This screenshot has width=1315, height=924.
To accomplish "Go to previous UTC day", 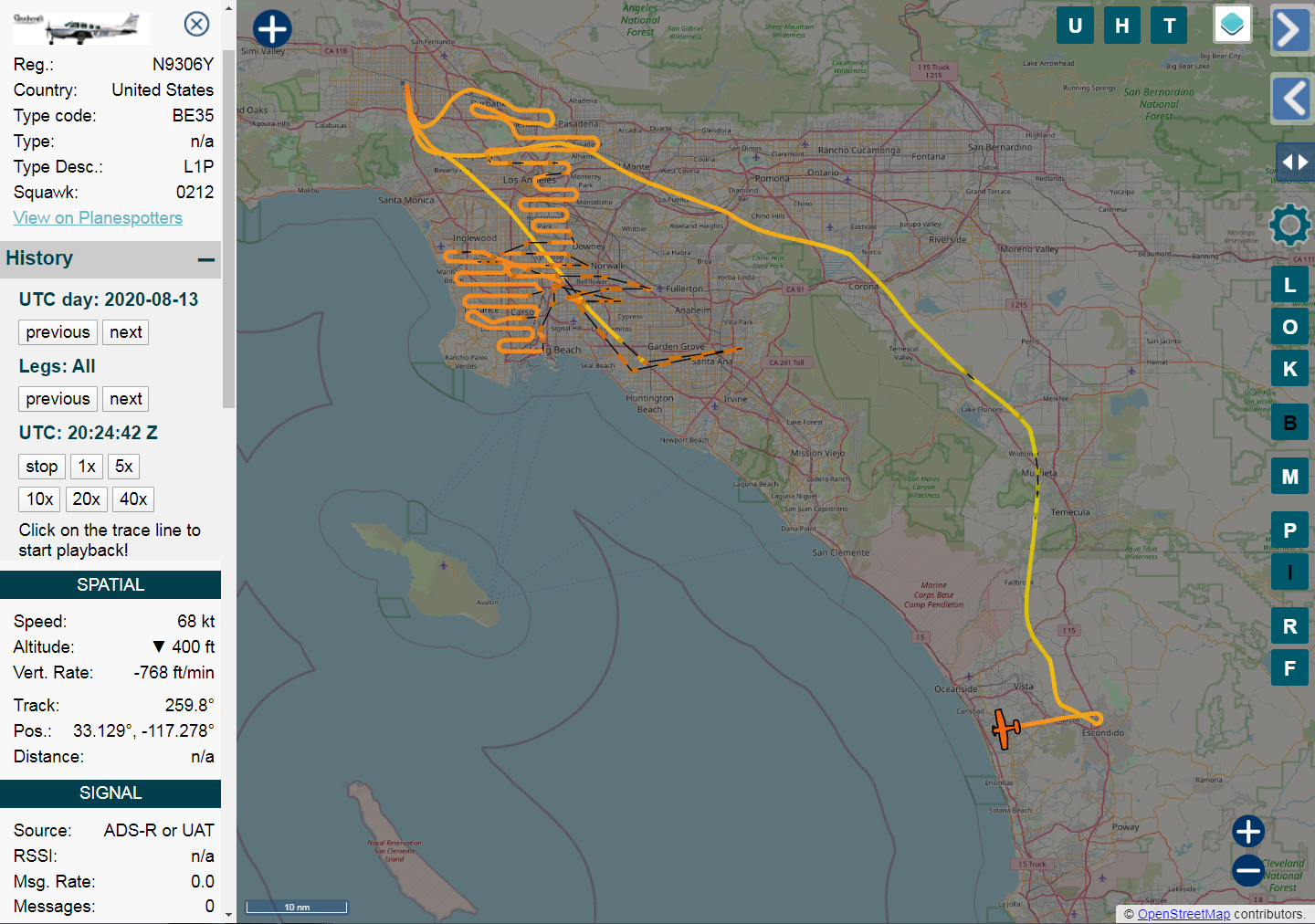I will (58, 332).
